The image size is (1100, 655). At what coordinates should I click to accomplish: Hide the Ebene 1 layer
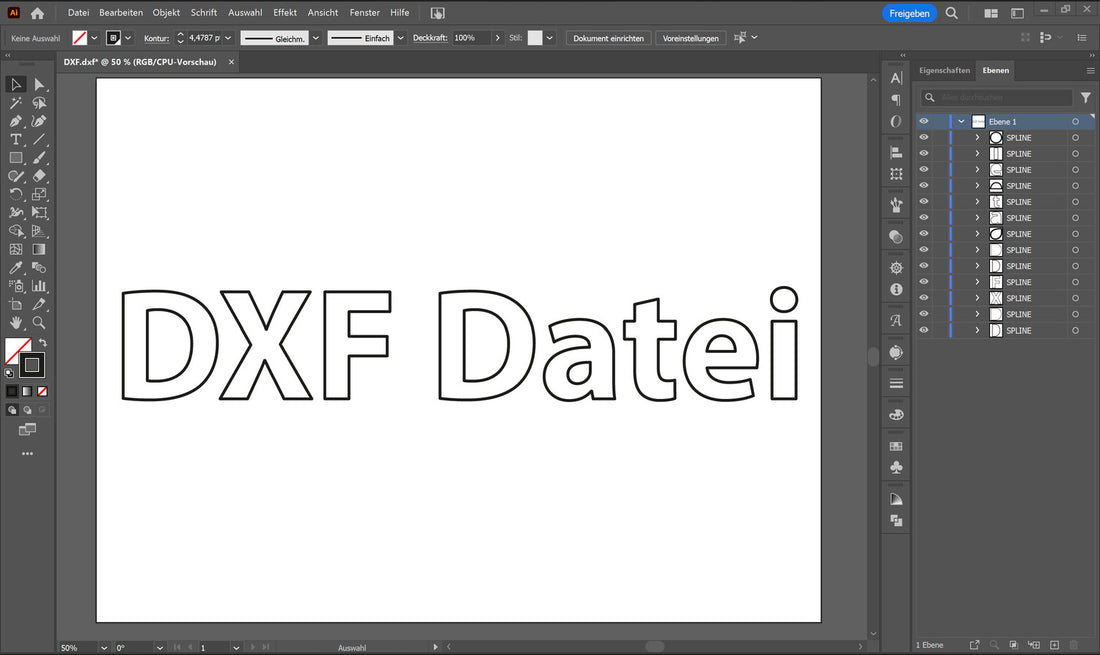(x=924, y=121)
